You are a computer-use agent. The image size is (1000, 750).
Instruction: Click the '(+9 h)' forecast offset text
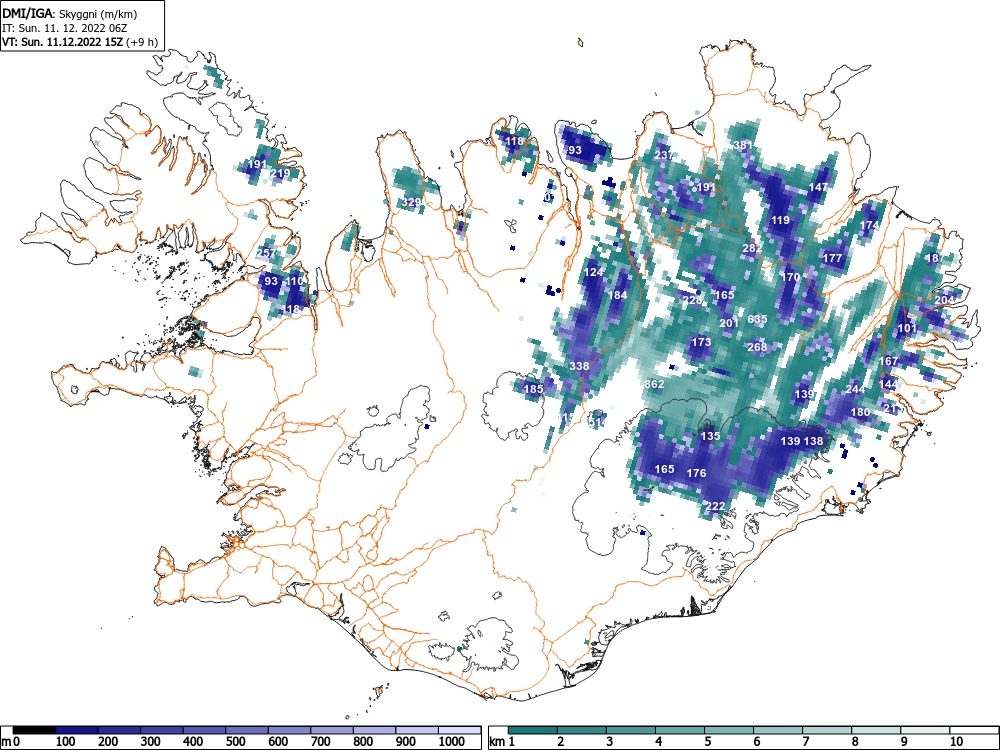(142, 42)
